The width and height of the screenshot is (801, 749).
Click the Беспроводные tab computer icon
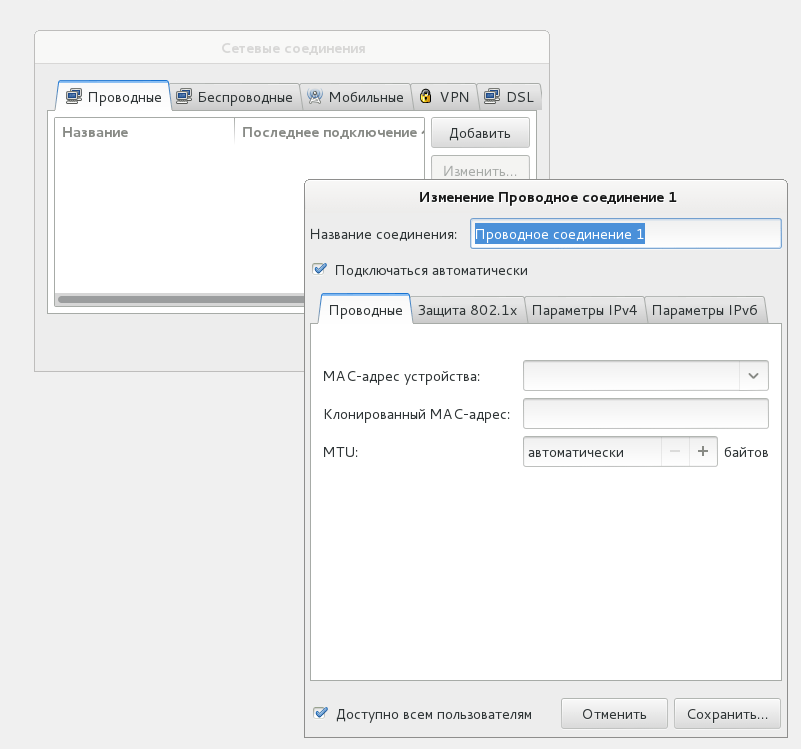tap(184, 96)
